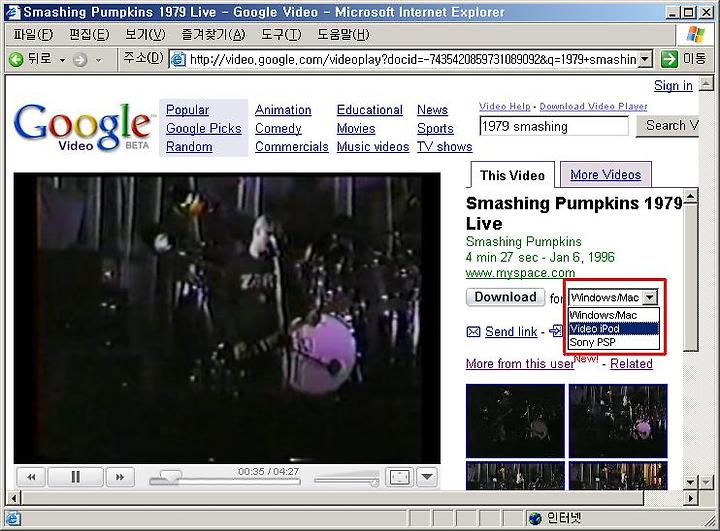
Task: Open the top-right related video thumbnail
Action: [618, 421]
